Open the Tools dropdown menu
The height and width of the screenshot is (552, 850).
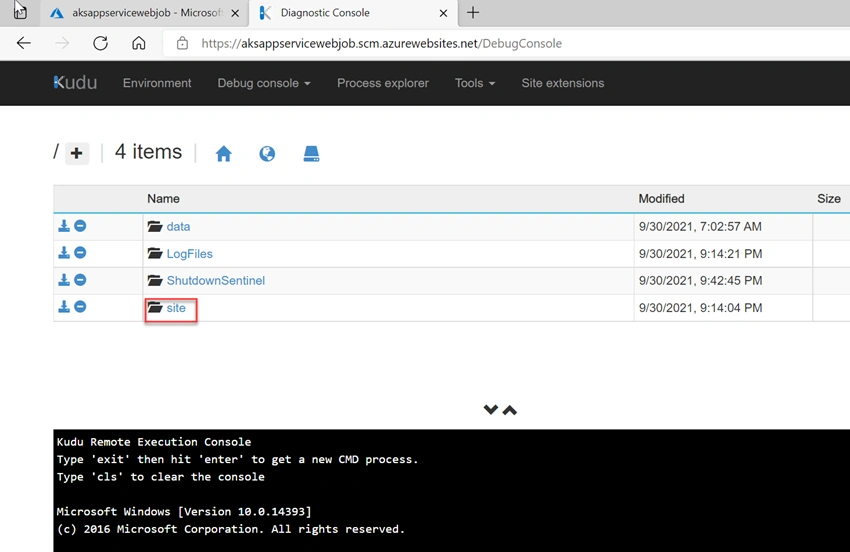(475, 83)
